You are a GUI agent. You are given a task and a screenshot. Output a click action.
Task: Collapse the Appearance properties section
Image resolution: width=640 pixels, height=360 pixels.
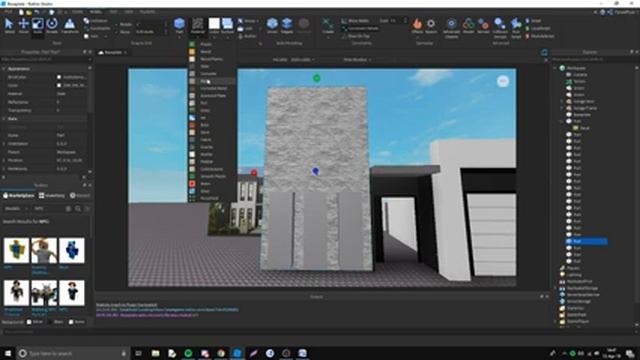click(4, 69)
